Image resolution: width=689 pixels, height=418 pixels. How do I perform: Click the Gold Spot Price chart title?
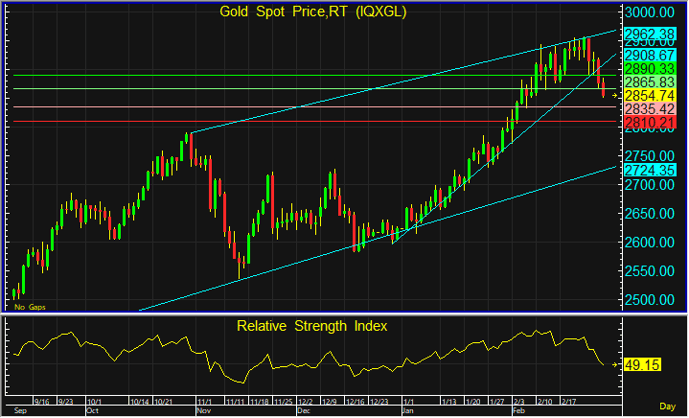coord(313,12)
